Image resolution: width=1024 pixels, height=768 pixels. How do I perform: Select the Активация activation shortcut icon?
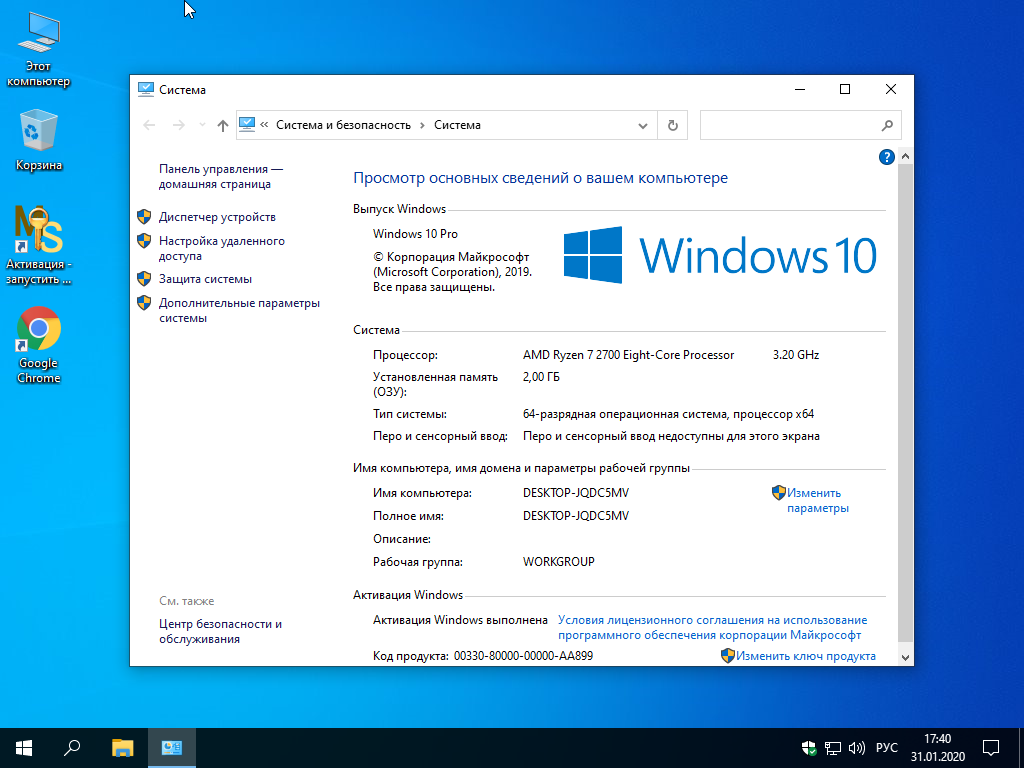click(39, 246)
